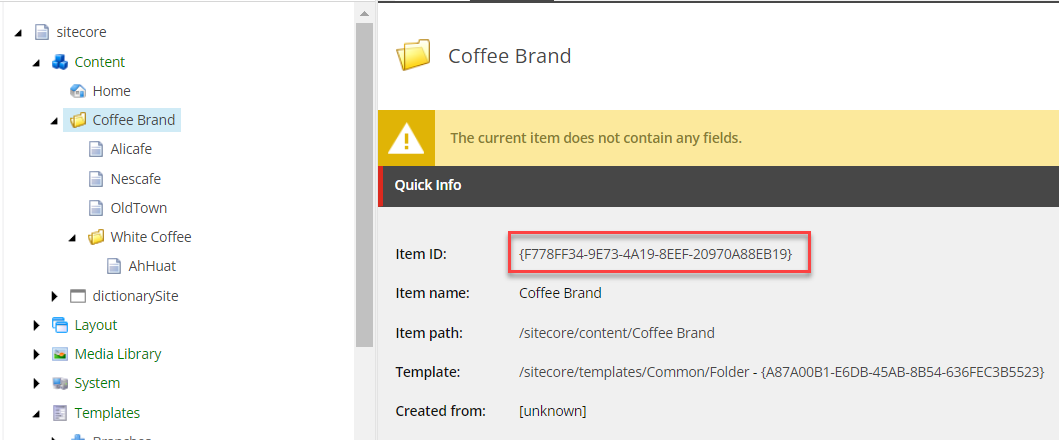Viewport: 1059px width, 440px height.
Task: Click the Template path link
Action: pos(782,372)
